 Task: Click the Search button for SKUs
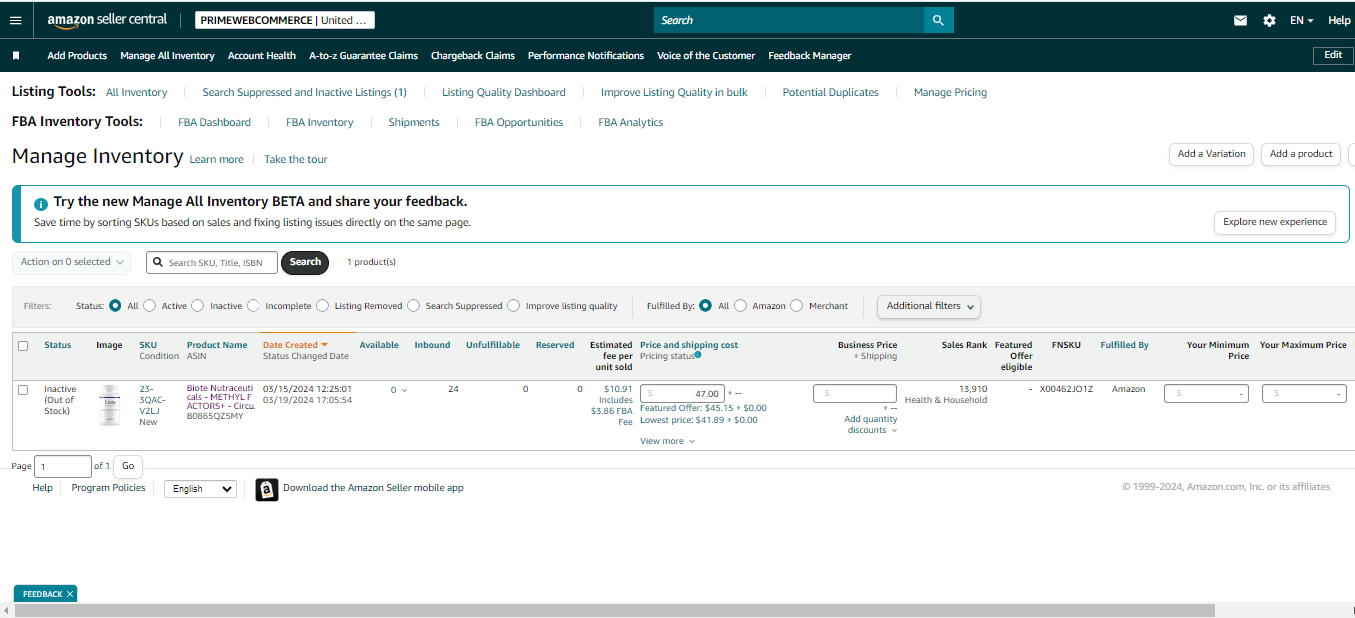click(x=305, y=262)
